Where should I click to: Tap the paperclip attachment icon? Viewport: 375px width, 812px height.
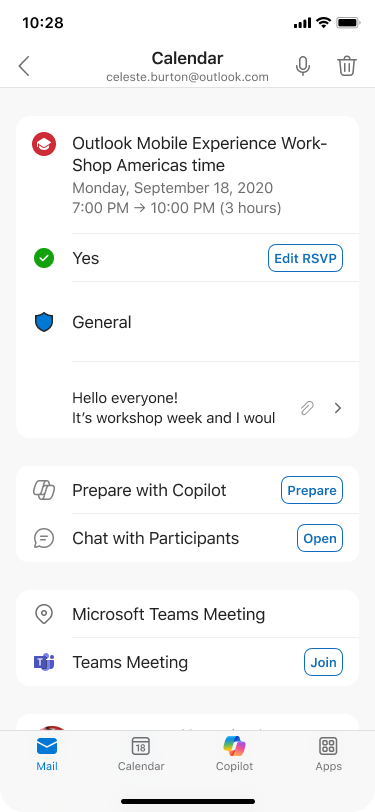tap(307, 409)
